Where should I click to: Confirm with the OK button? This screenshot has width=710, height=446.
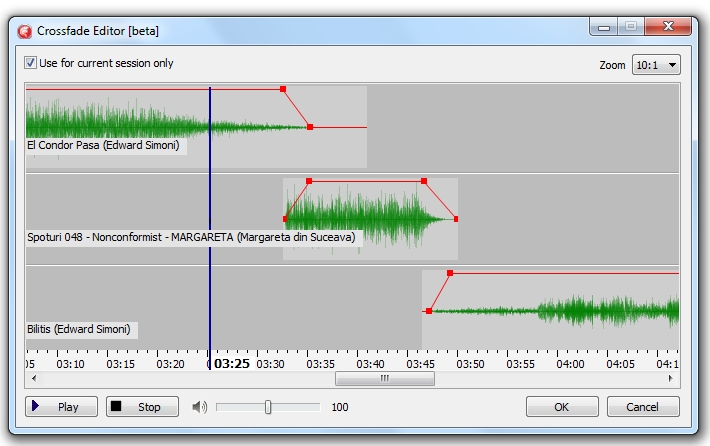point(562,407)
